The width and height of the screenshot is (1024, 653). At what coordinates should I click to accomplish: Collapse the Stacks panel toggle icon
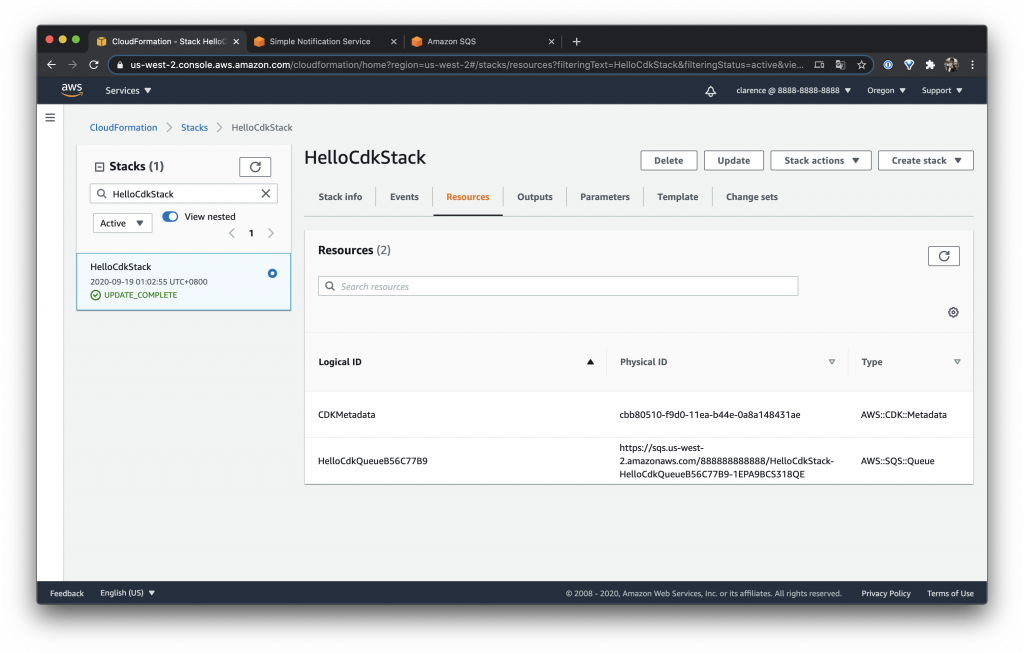99,167
